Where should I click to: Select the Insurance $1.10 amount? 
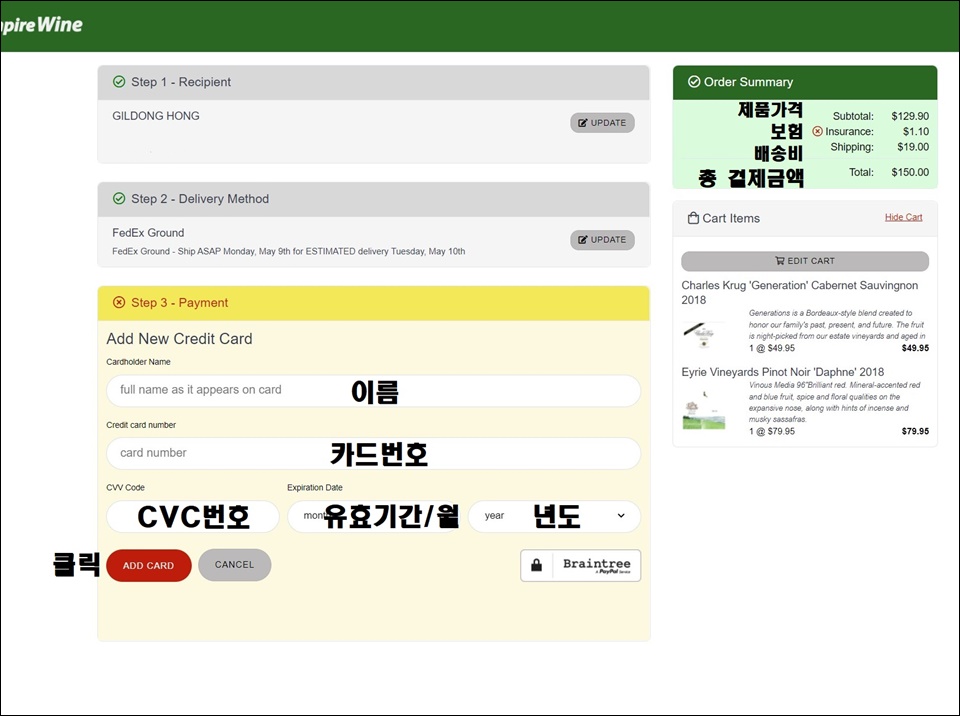pyautogui.click(x=916, y=131)
